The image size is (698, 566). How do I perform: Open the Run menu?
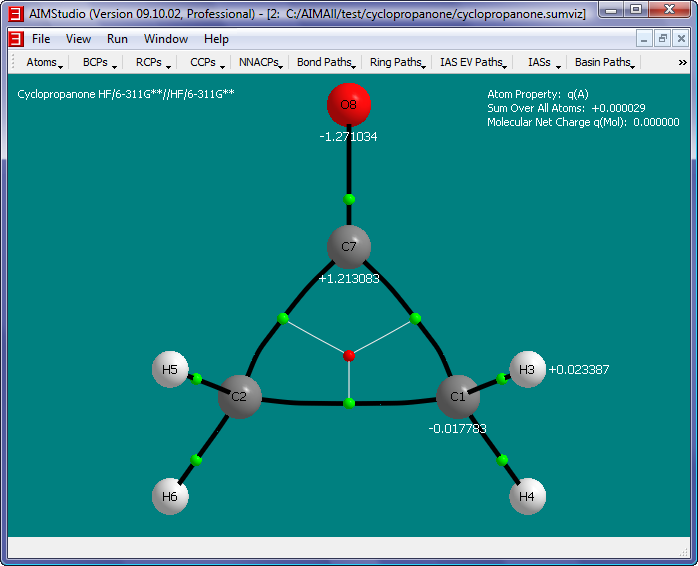(x=117, y=39)
